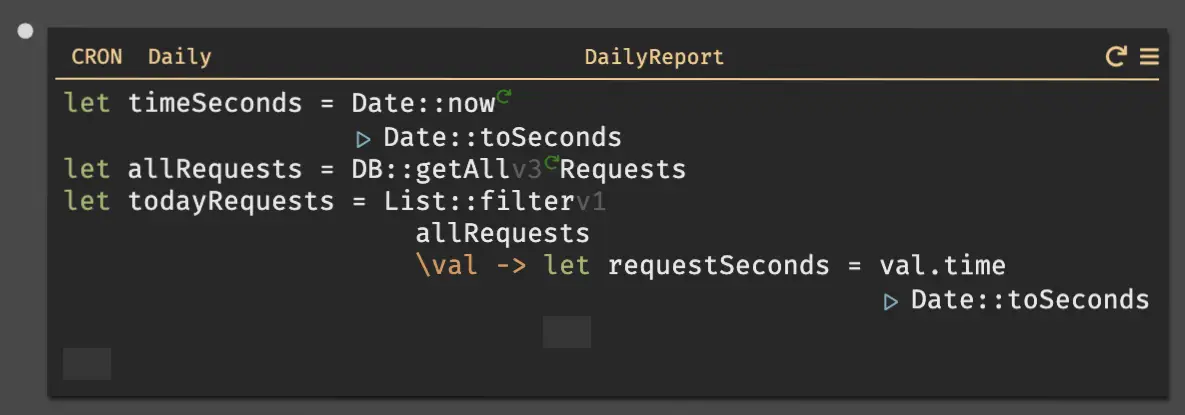
Task: Click the replay trigger icon in handler header
Action: point(1116,57)
